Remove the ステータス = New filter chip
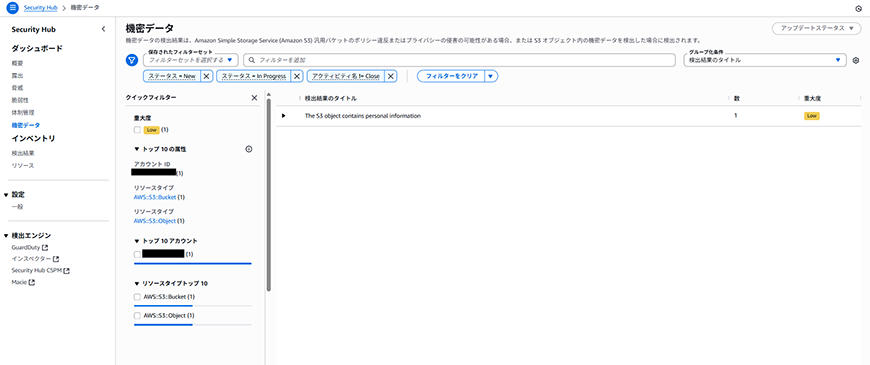Screen dimensions: 870x365 click(x=206, y=76)
